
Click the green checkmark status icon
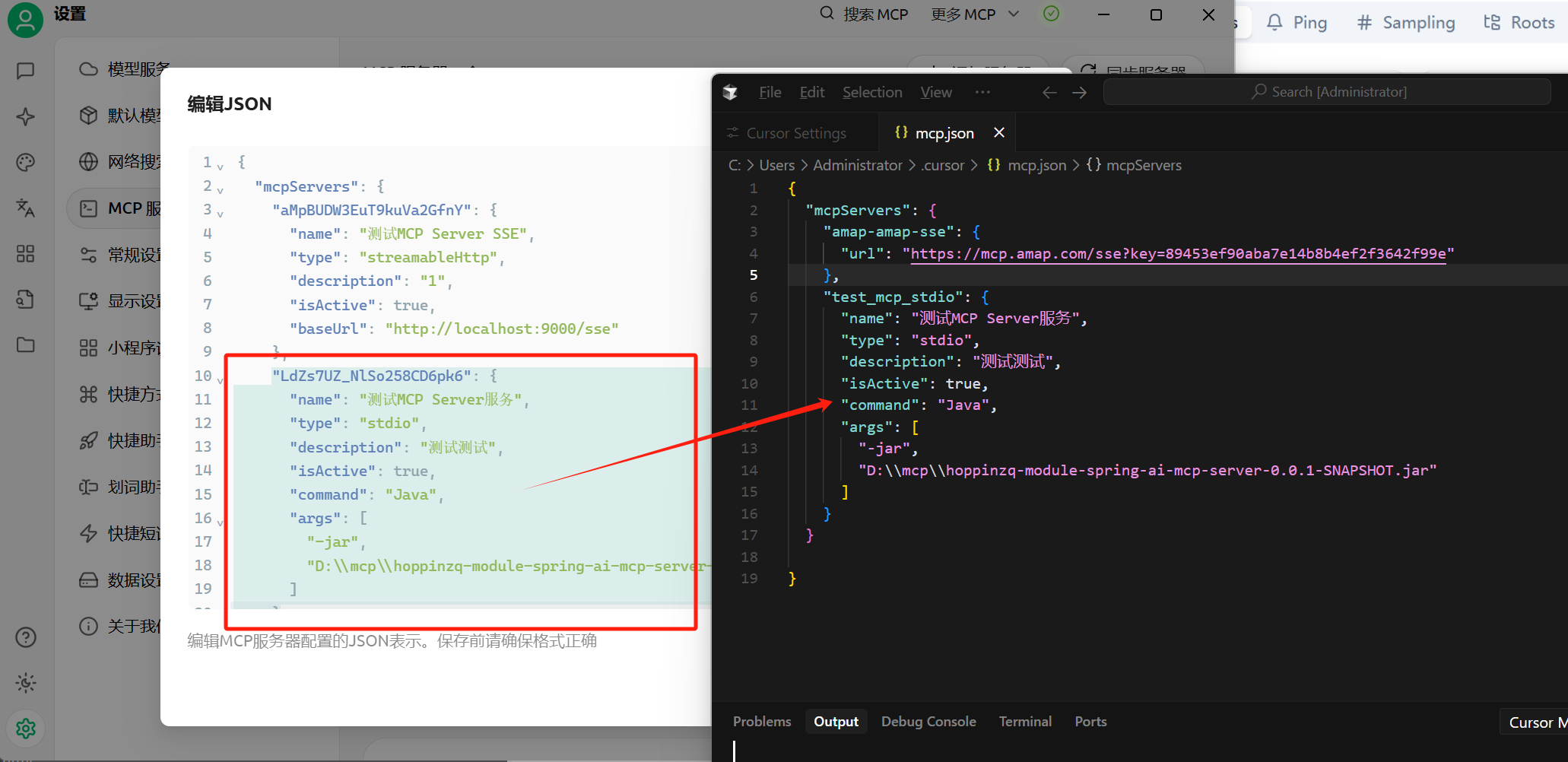click(x=1051, y=14)
